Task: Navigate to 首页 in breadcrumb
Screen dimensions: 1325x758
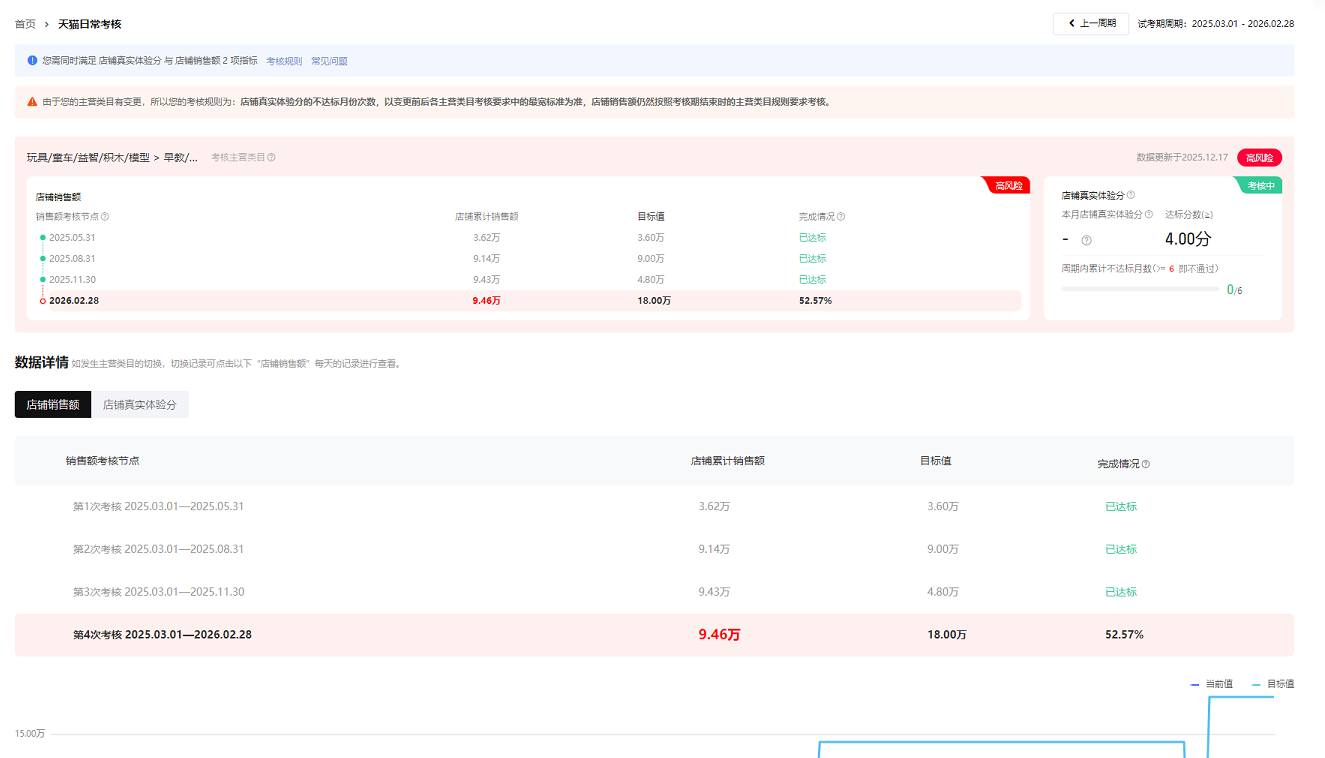Action: tap(25, 24)
